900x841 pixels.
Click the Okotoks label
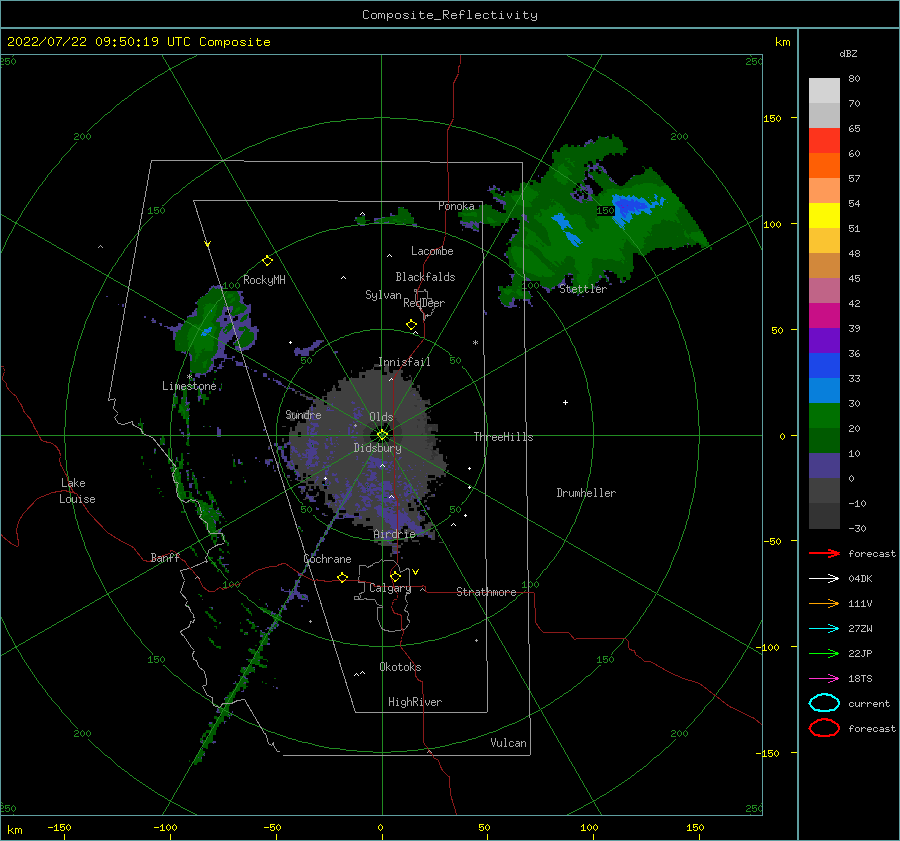(400, 667)
